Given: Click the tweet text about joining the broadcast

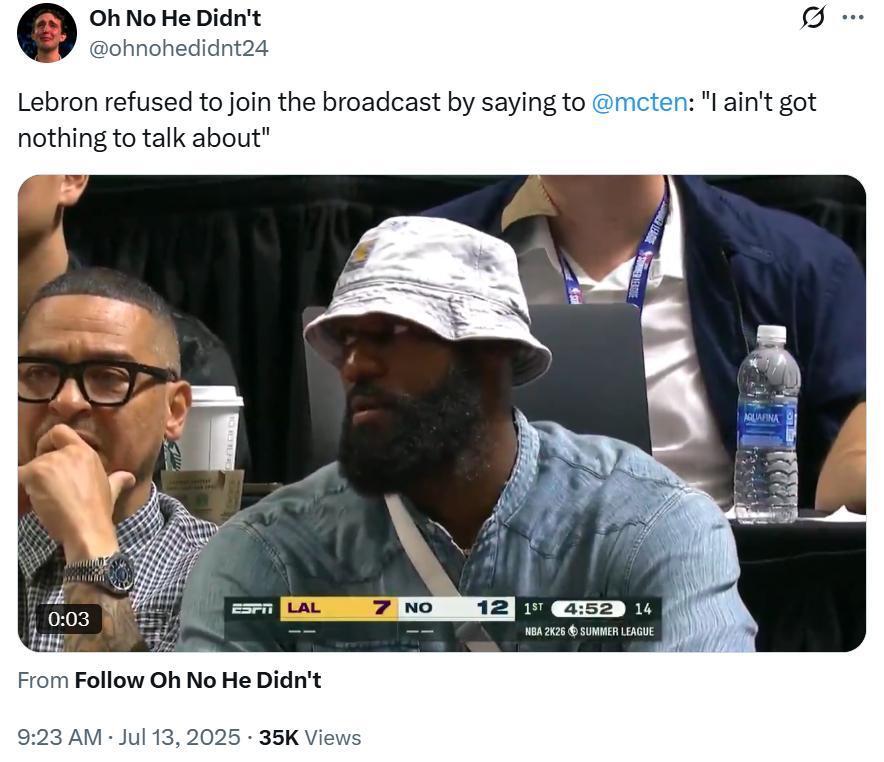Looking at the screenshot, I should (417, 120).
